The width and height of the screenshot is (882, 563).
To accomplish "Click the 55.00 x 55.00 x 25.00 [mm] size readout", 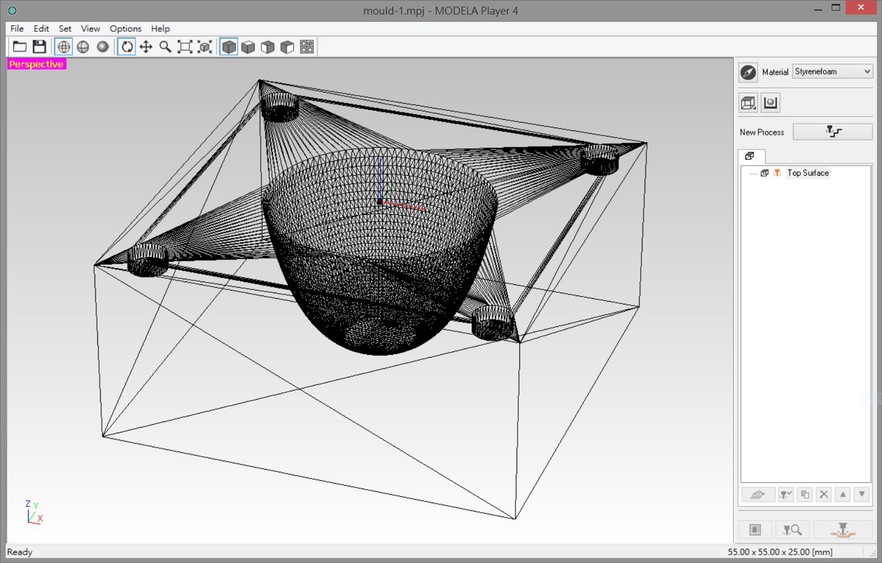I will pyautogui.click(x=780, y=552).
